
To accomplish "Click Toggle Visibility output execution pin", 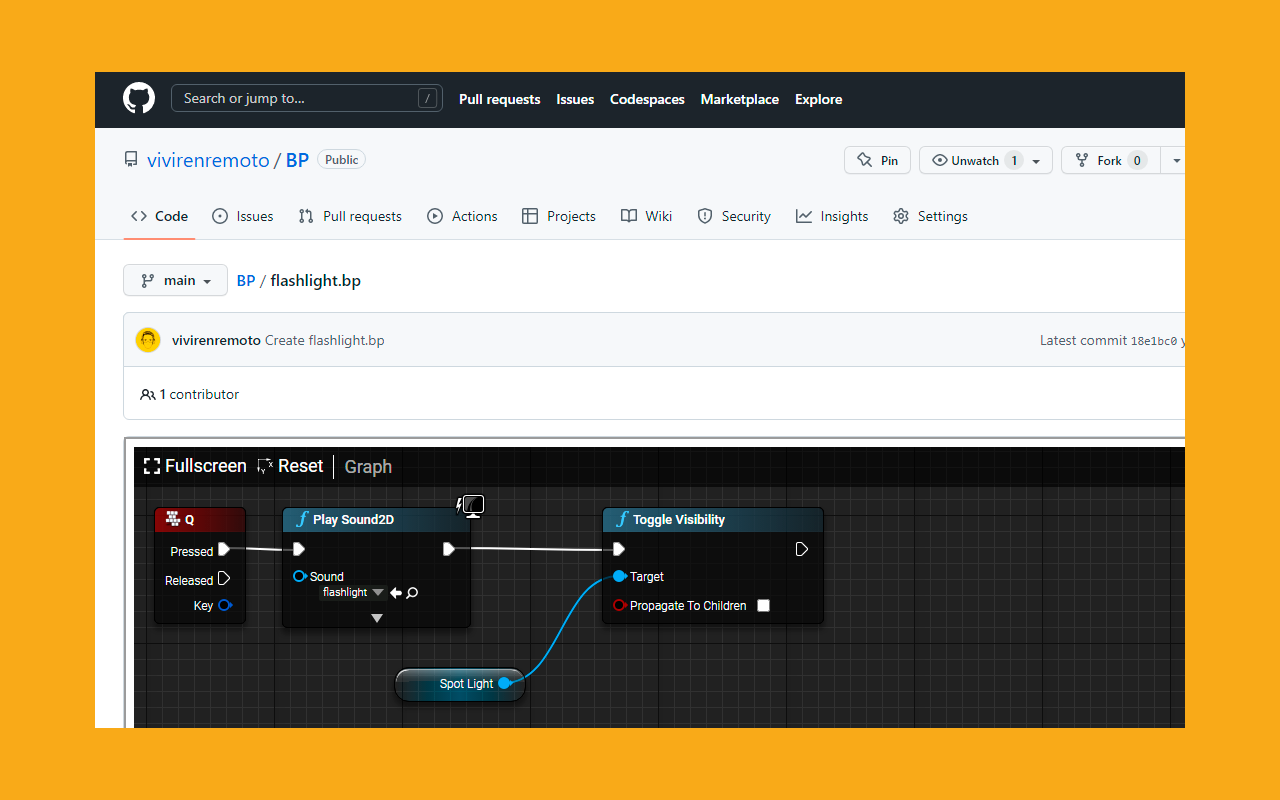I will tap(802, 549).
